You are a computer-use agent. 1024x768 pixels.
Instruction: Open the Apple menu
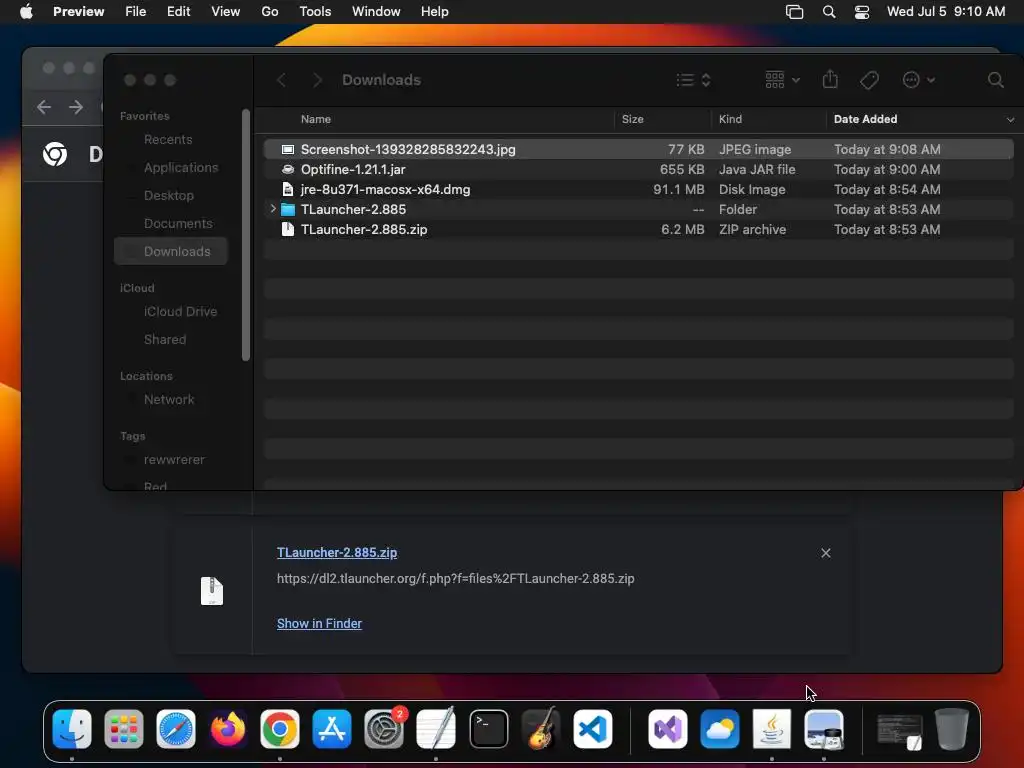click(x=26, y=12)
